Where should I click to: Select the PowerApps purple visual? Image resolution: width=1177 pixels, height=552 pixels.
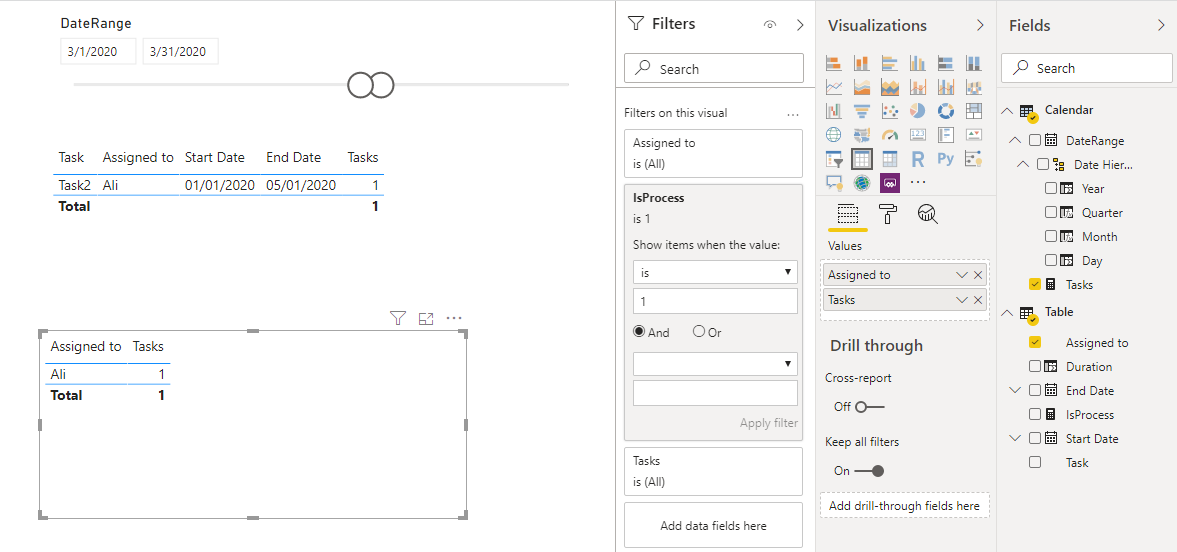click(890, 182)
